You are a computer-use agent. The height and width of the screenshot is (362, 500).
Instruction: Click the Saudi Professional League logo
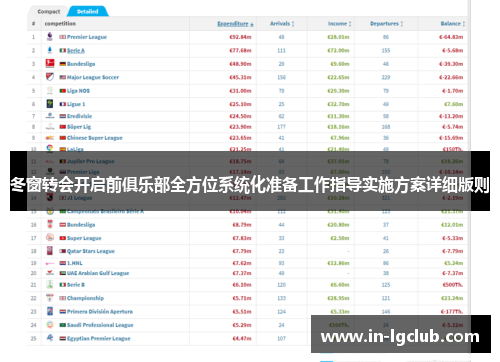tap(50, 325)
